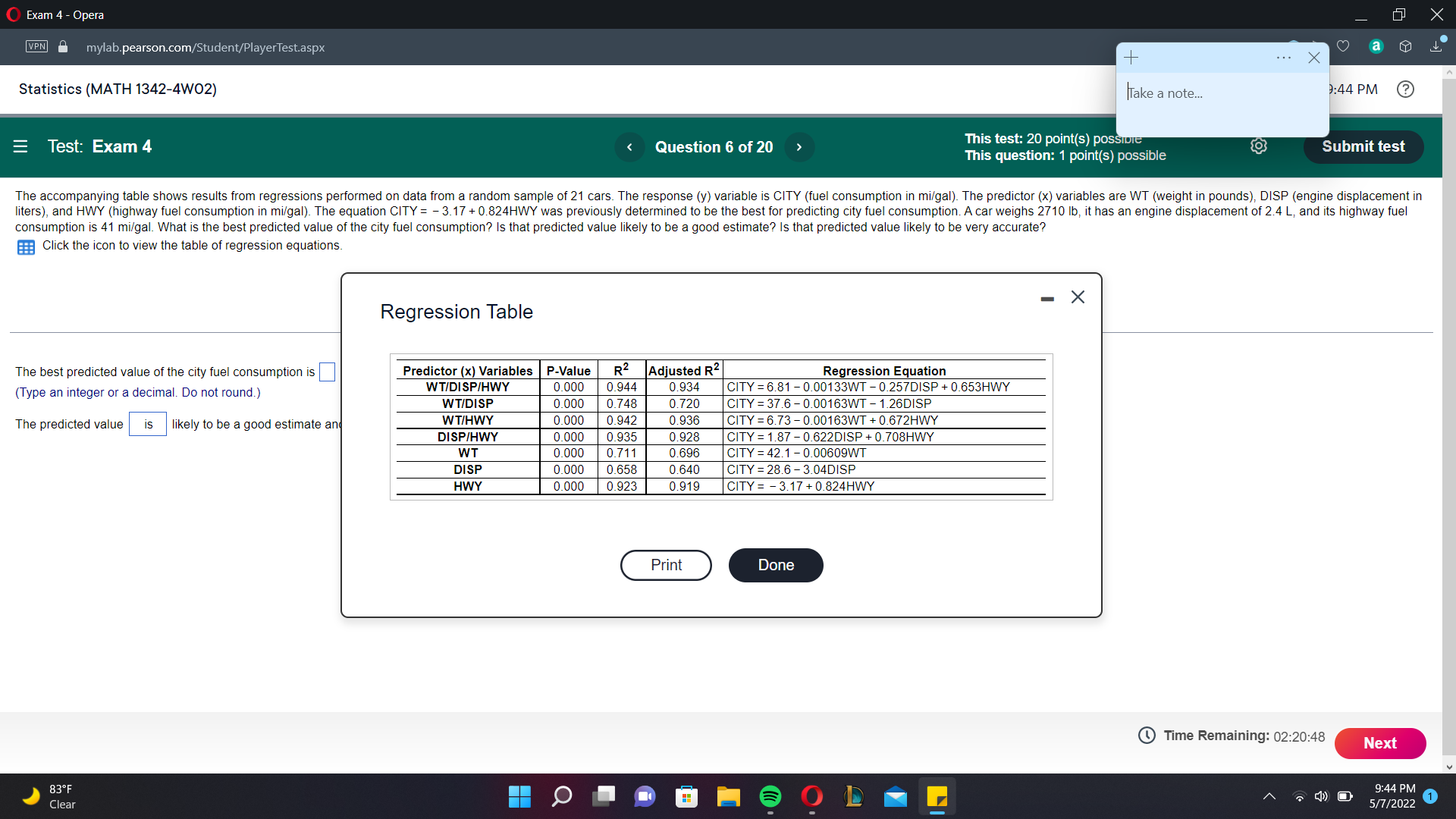Click the city fuel consumption answer box

pyautogui.click(x=327, y=372)
